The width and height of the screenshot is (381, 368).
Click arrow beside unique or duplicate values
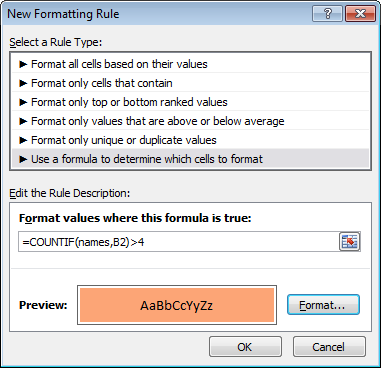[23, 140]
